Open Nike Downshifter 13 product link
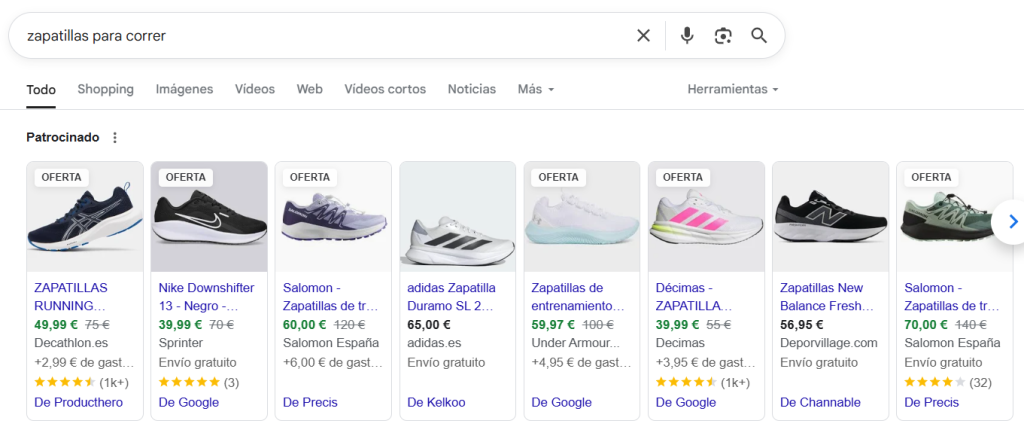Screen dimensions: 1024x445 pos(207,296)
